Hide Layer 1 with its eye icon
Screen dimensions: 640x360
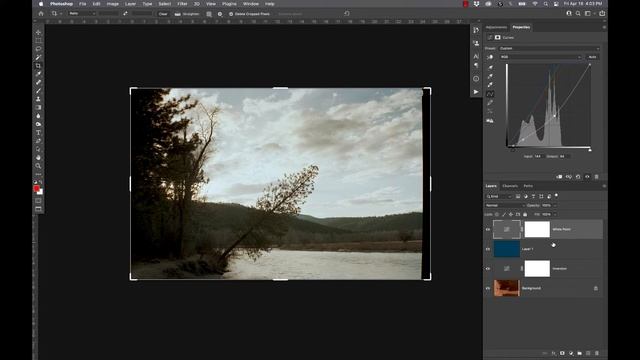[488, 249]
